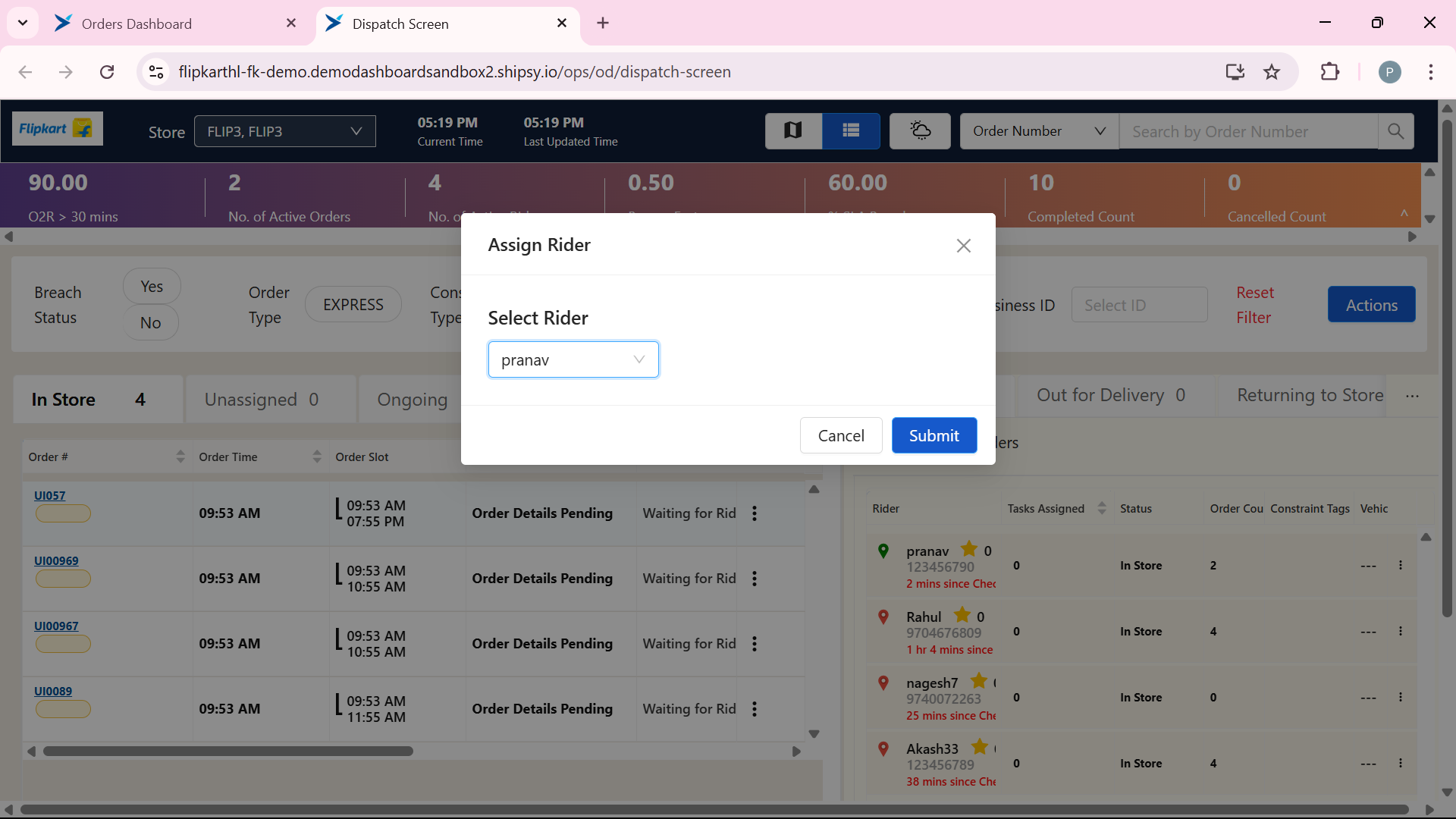
Task: Switch to Orders Dashboard browser tab
Action: point(174,24)
